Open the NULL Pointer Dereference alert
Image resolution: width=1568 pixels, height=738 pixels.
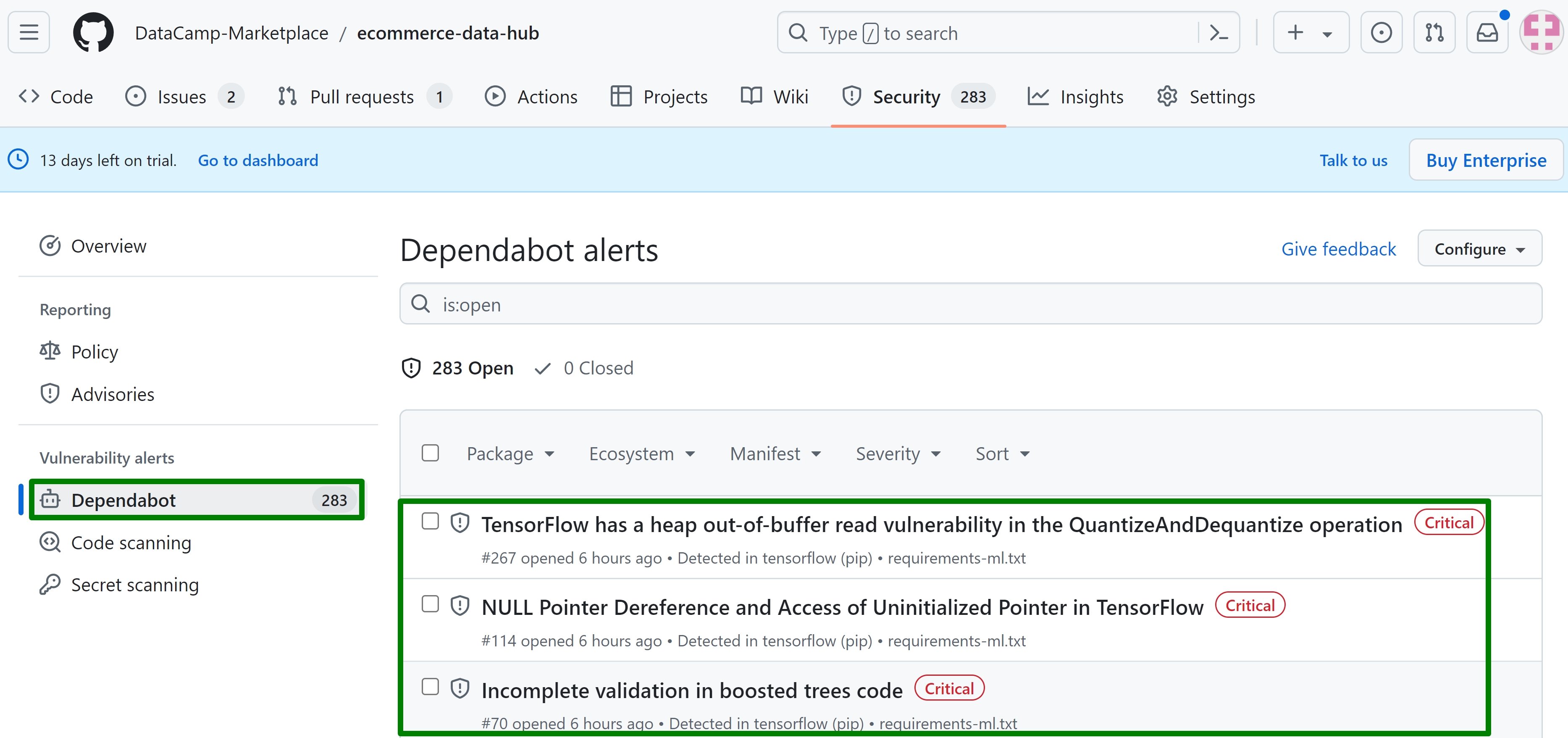pos(843,607)
